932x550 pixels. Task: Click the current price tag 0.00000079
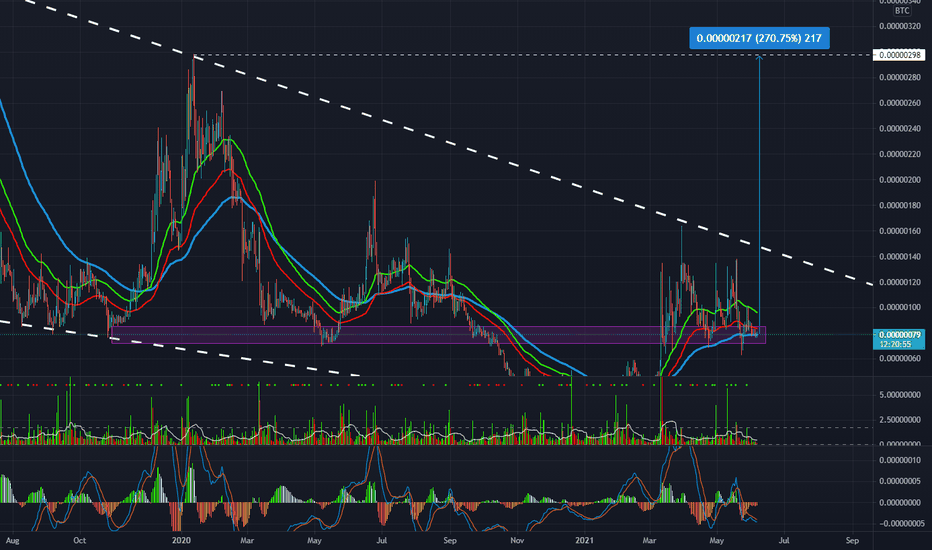tap(899, 335)
